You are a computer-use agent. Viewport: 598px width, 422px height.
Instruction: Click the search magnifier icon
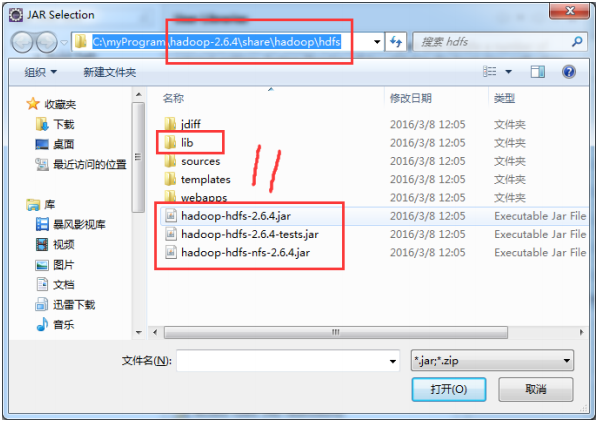(577, 41)
